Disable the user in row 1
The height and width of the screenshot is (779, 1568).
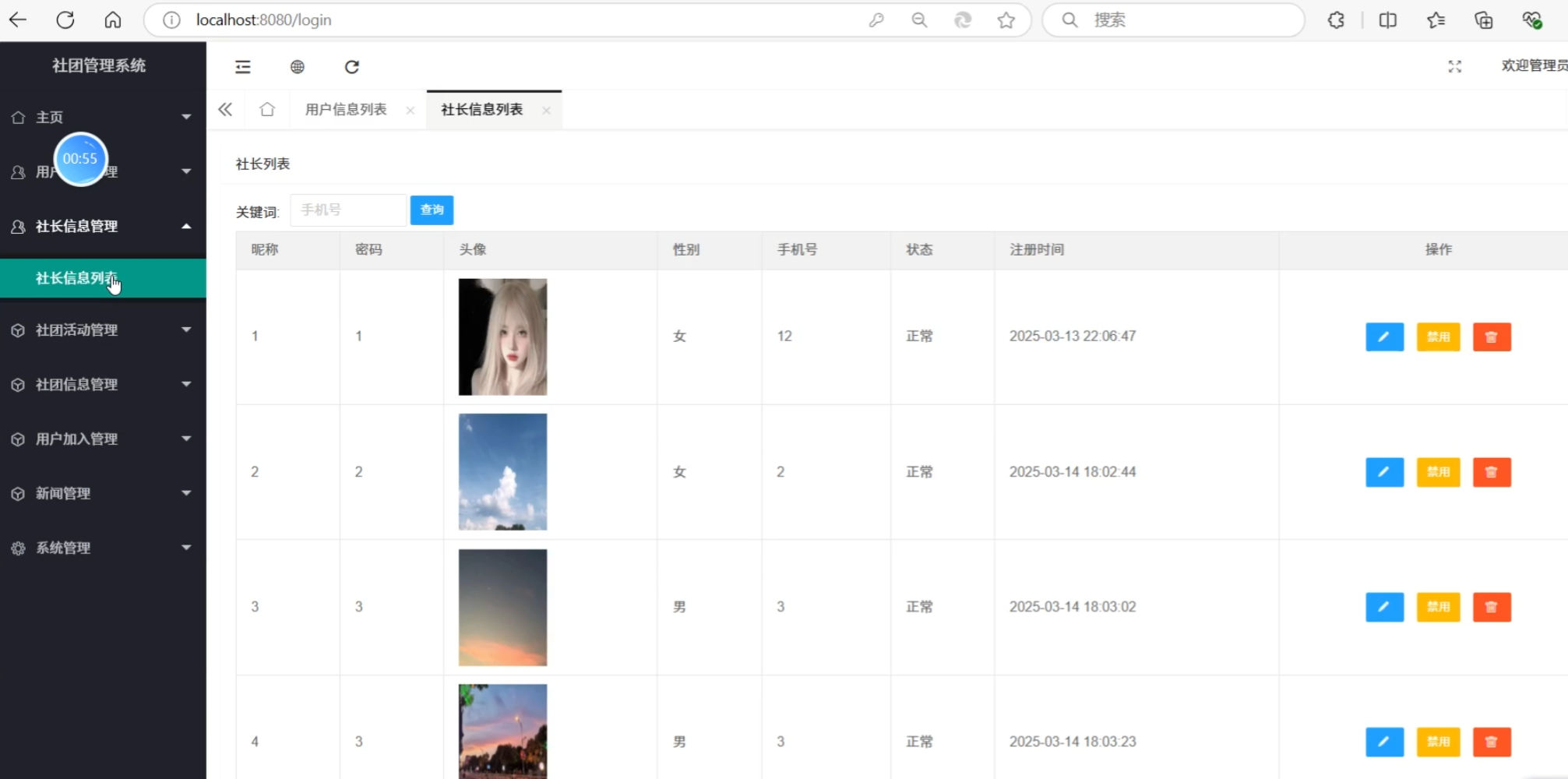(1437, 337)
